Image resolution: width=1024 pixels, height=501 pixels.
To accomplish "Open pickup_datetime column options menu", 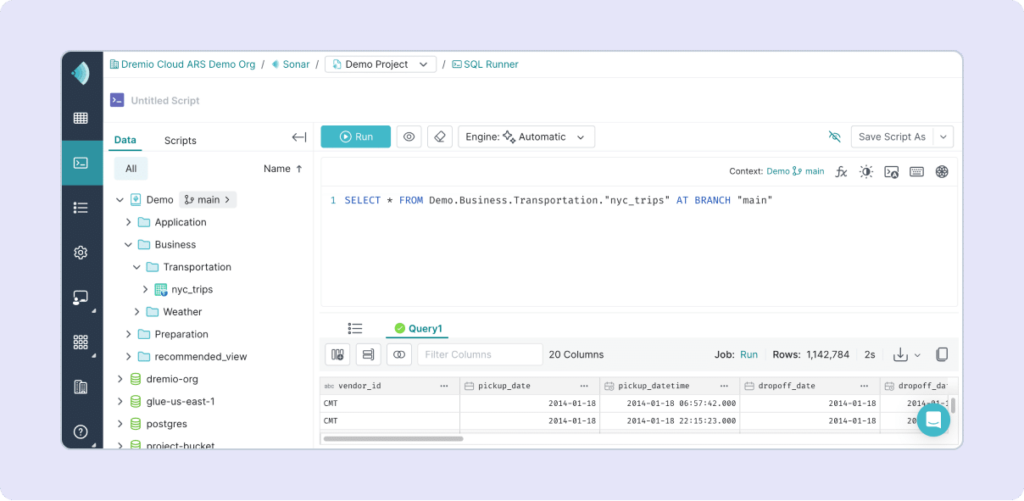I will (724, 386).
